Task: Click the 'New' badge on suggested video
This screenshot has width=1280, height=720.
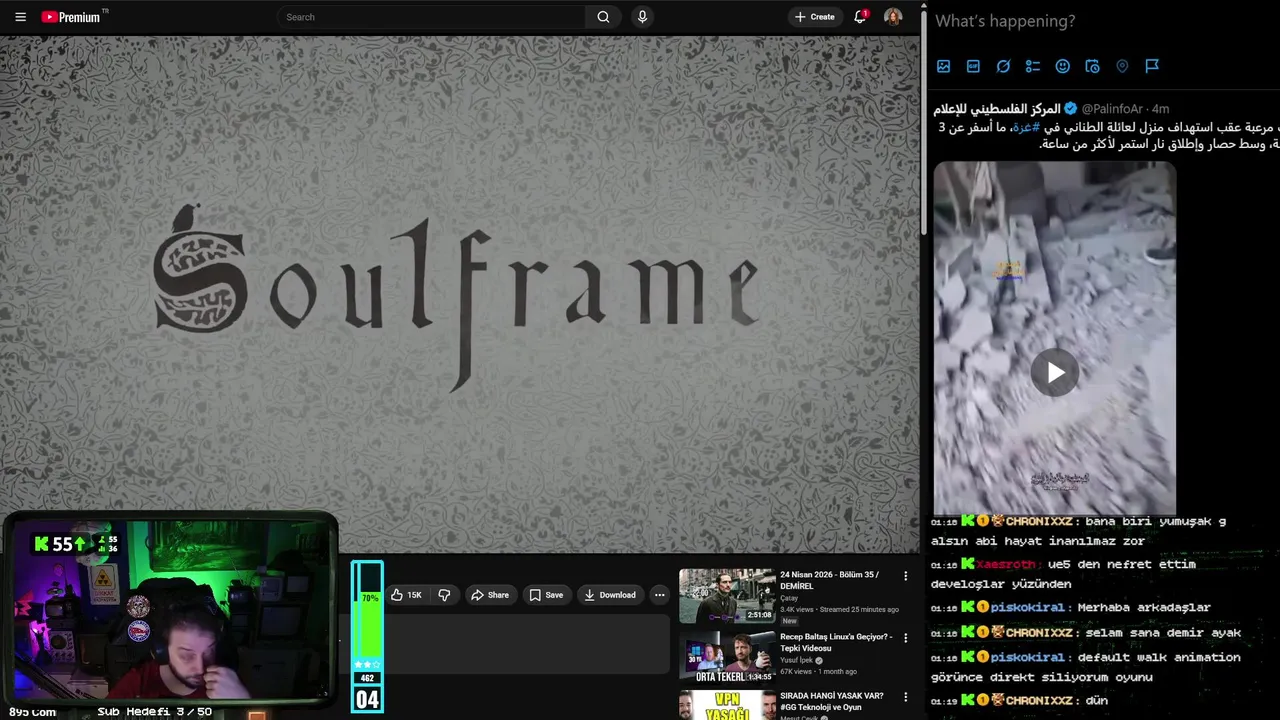Action: [789, 621]
